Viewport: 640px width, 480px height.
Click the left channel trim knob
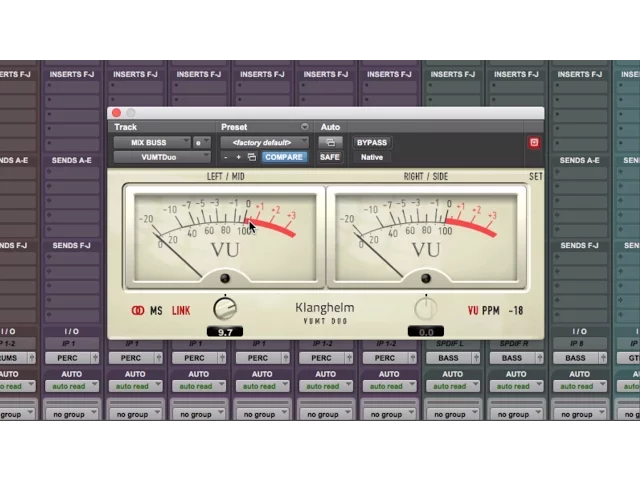[225, 308]
